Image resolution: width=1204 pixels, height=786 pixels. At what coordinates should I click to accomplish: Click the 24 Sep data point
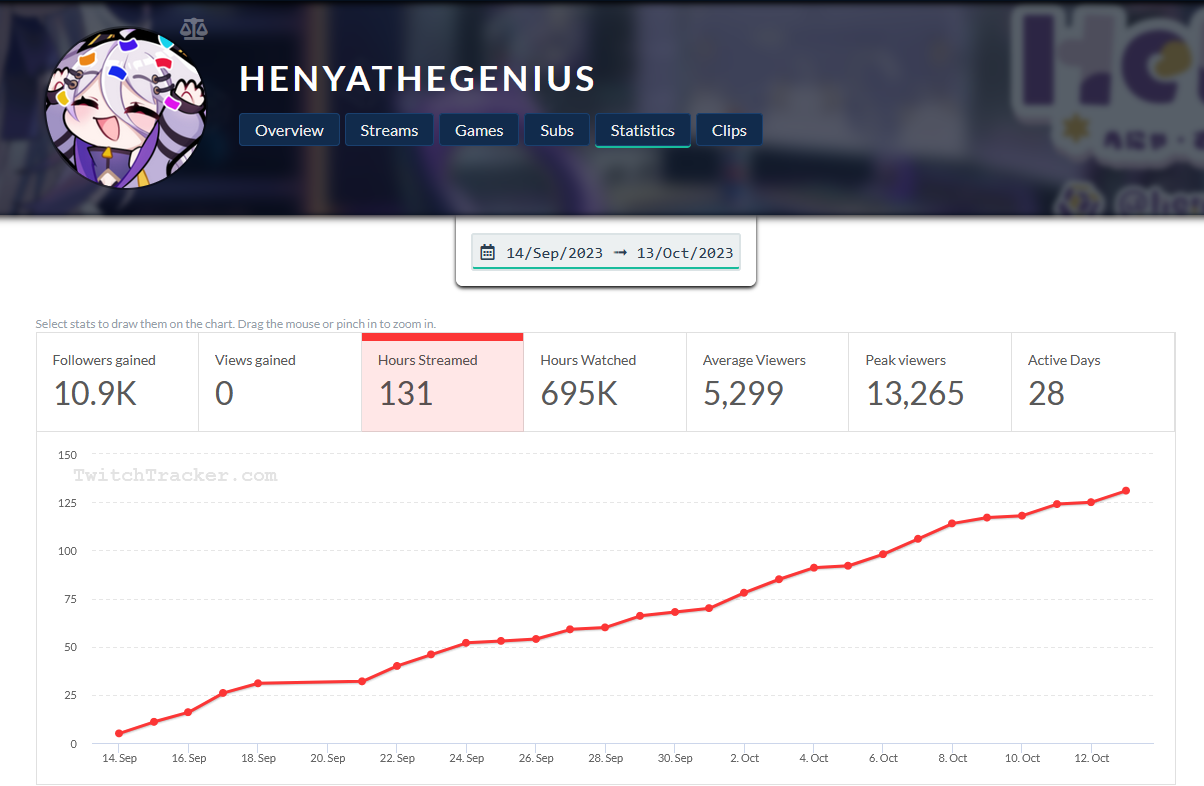466,643
